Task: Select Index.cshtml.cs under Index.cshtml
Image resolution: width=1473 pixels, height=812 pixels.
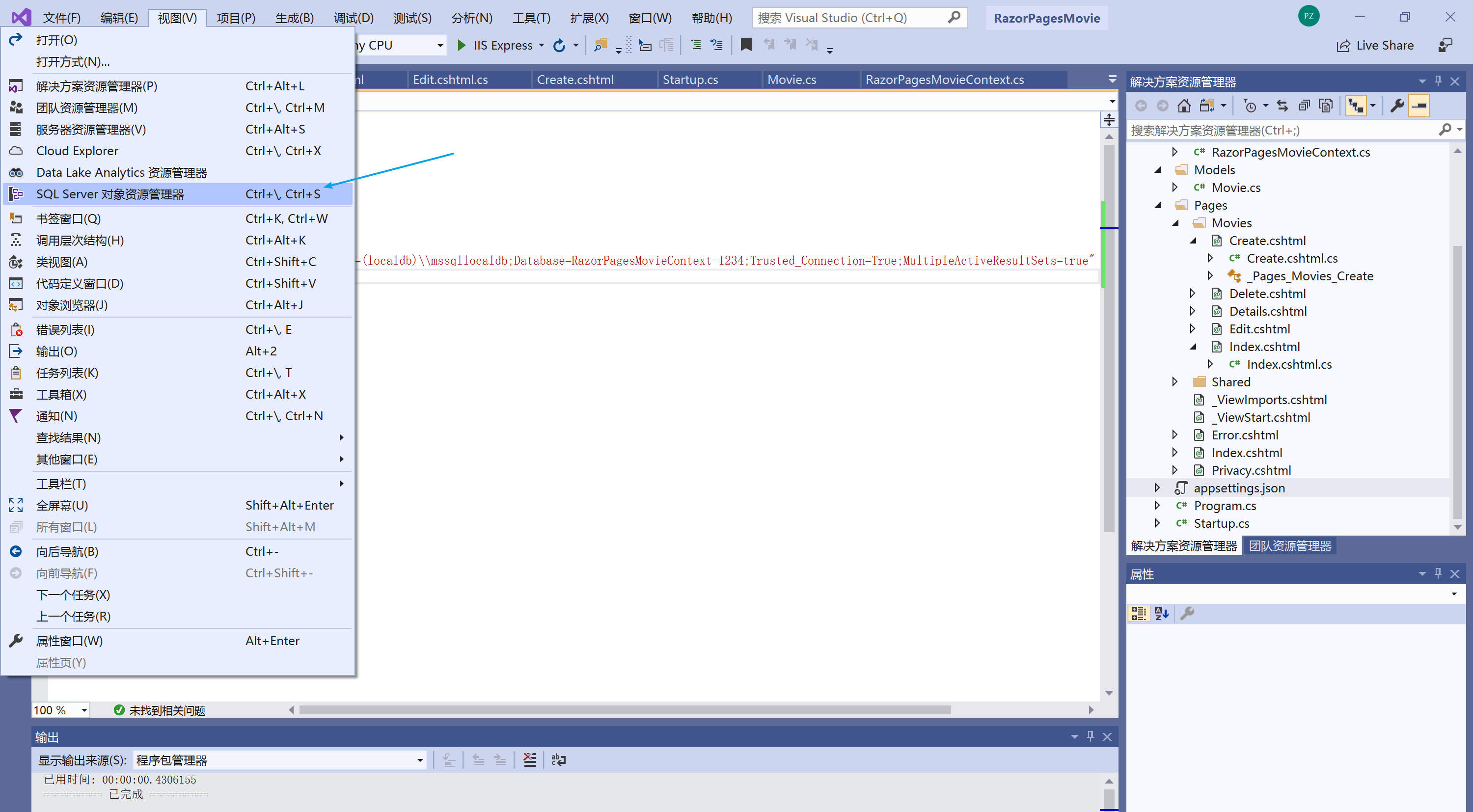Action: (1289, 363)
